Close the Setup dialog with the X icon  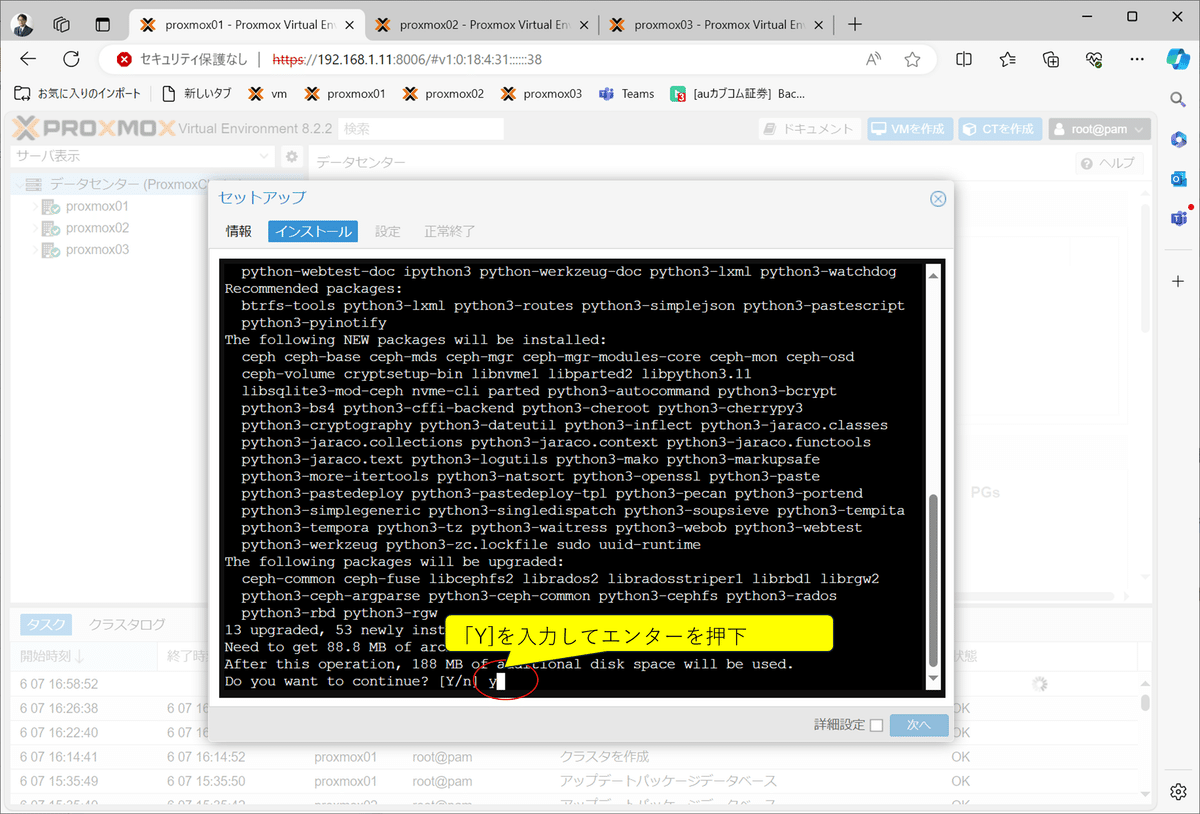point(938,199)
